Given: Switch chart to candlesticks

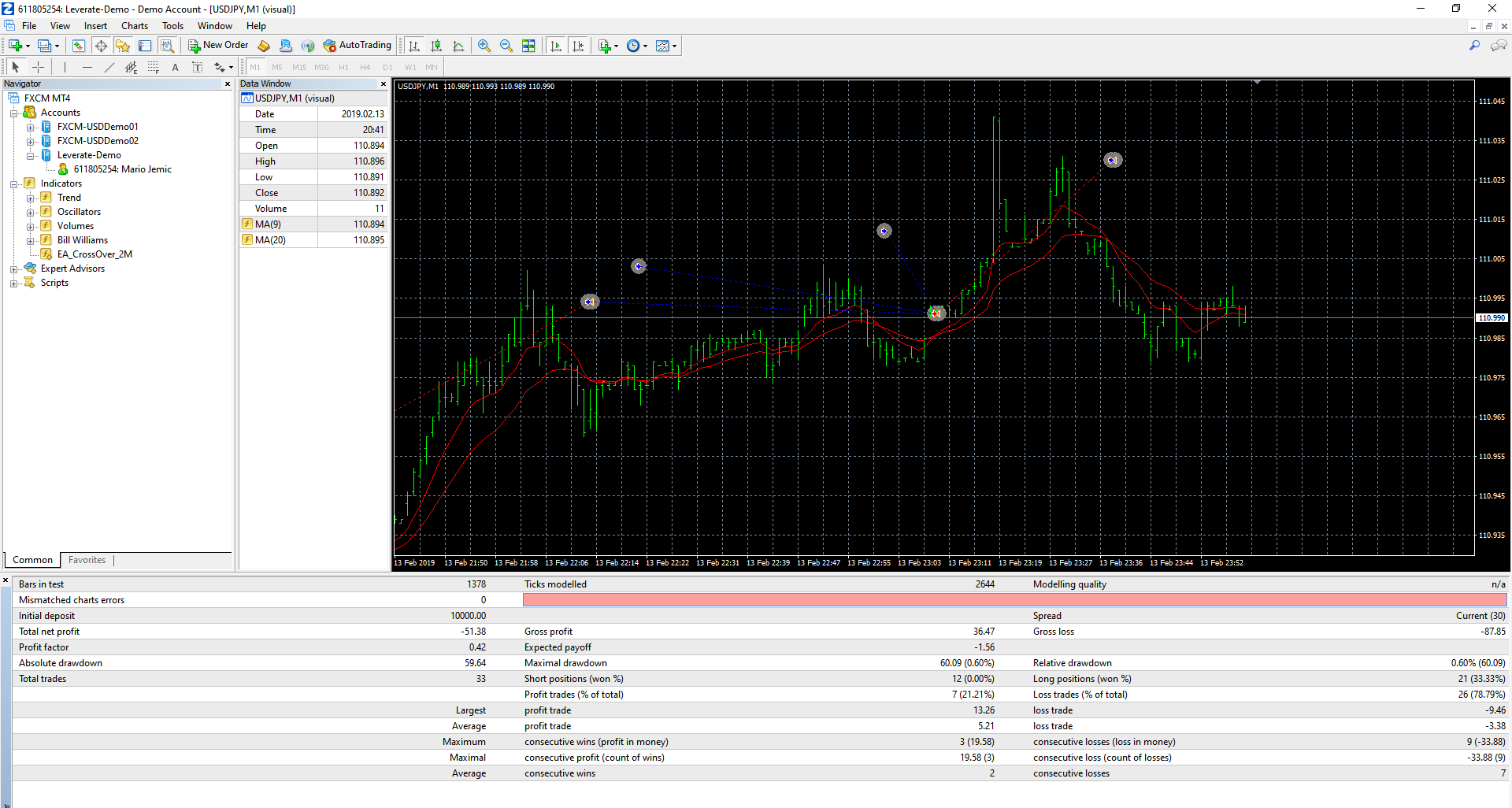Looking at the screenshot, I should click(436, 46).
